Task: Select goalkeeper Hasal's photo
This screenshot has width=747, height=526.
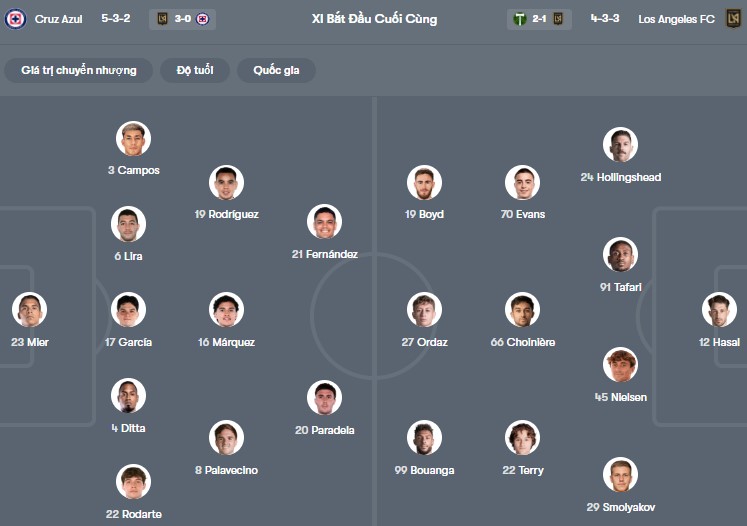Action: tap(719, 310)
